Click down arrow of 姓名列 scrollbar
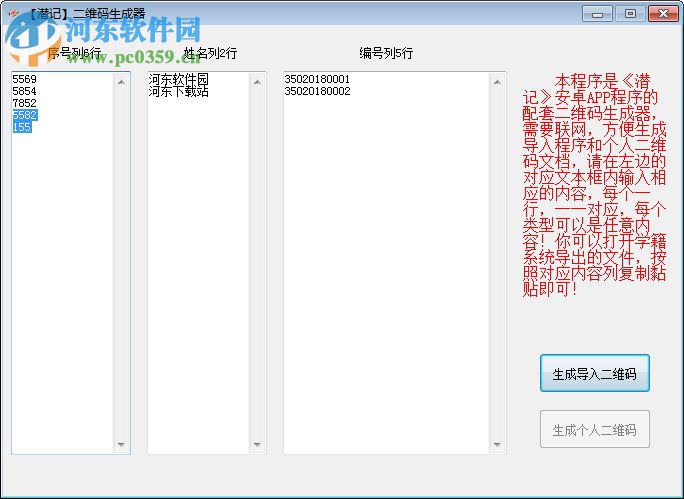Viewport: 684px width, 499px height. coord(257,444)
